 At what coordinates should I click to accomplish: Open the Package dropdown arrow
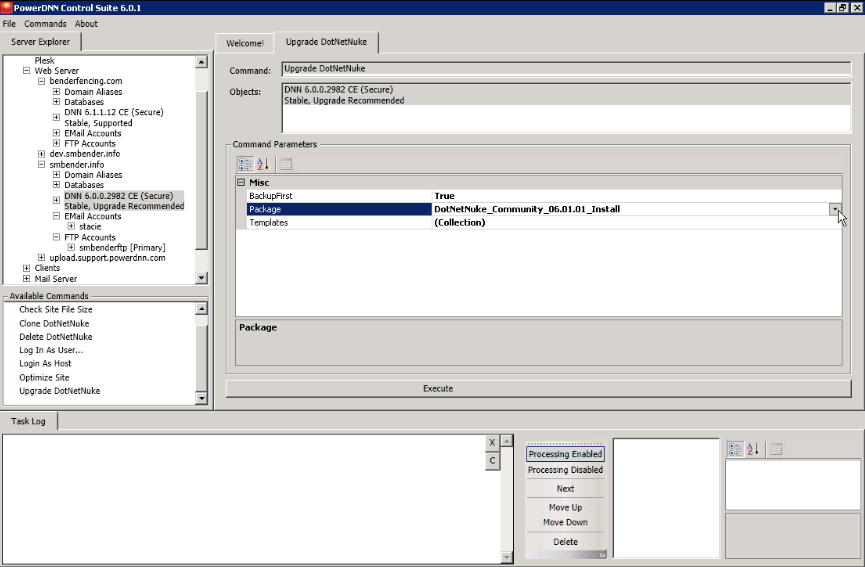(835, 209)
